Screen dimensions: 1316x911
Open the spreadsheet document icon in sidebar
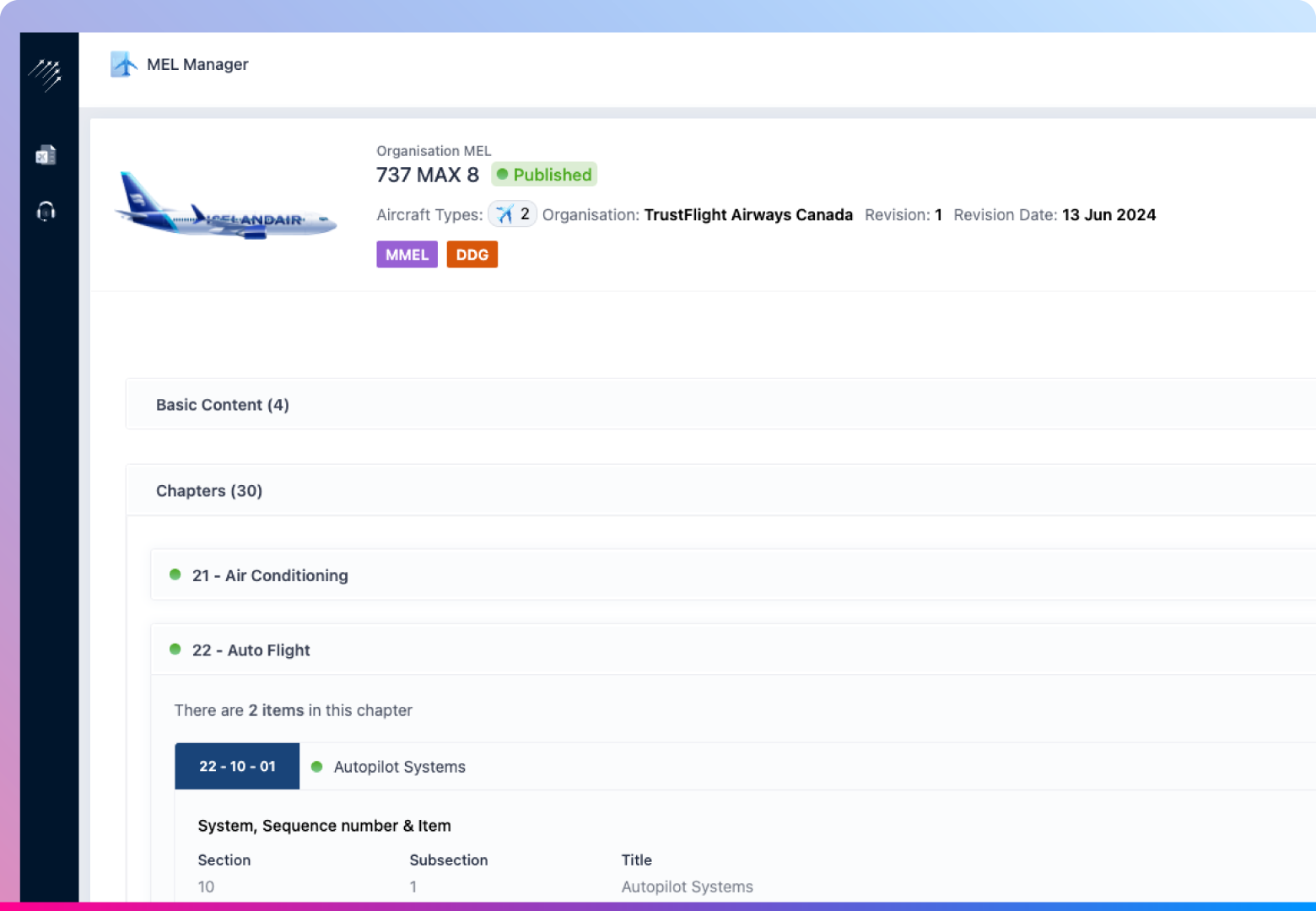[46, 155]
